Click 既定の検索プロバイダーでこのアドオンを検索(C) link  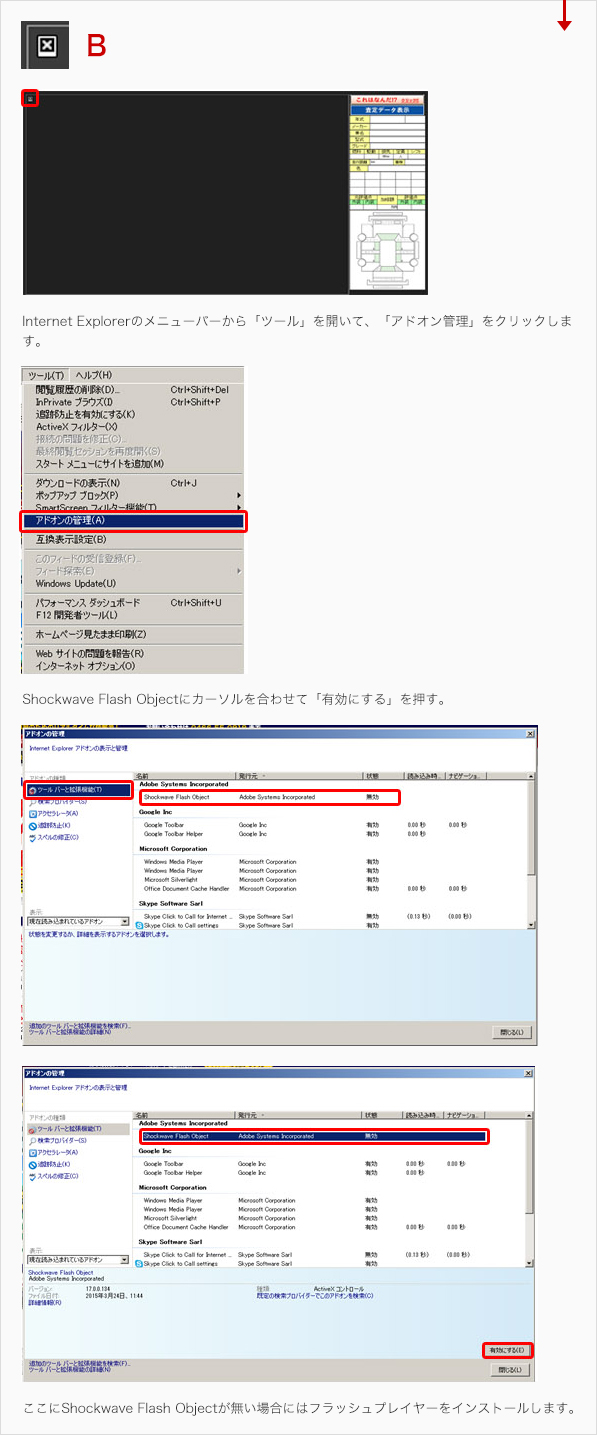point(314,1296)
